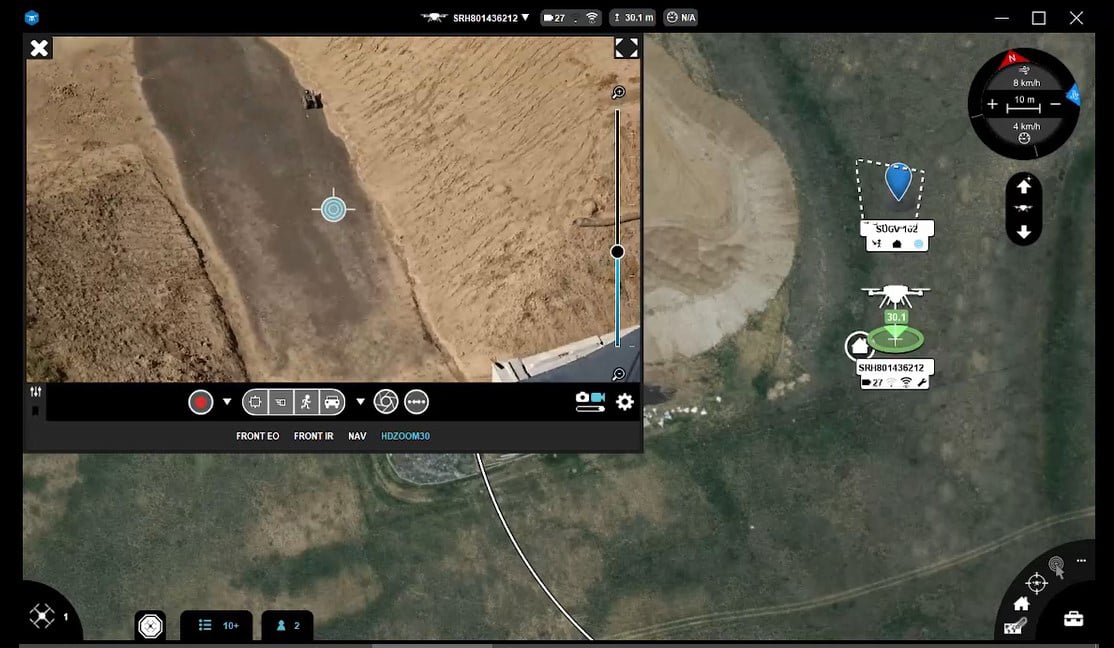Select the drone aircraft icon on map
Image resolution: width=1114 pixels, height=648 pixels.
point(896,294)
